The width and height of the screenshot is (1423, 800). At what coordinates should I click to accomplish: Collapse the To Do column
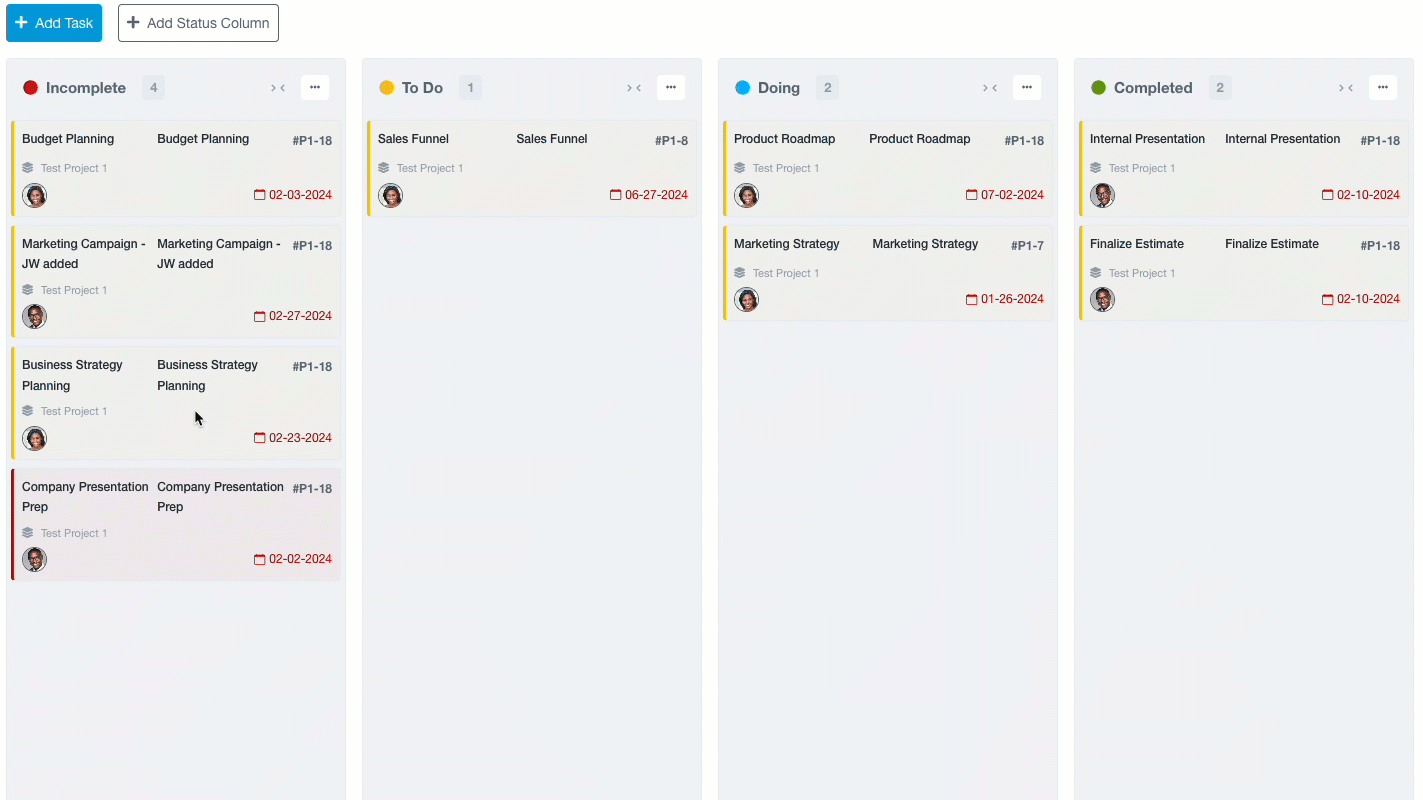[634, 88]
